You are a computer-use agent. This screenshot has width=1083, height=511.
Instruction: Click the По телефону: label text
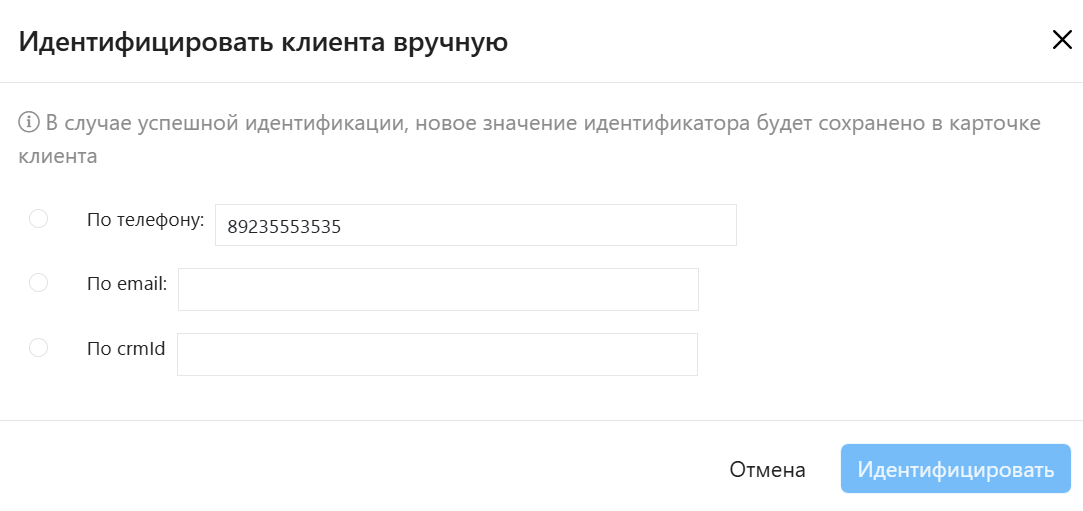pos(146,220)
